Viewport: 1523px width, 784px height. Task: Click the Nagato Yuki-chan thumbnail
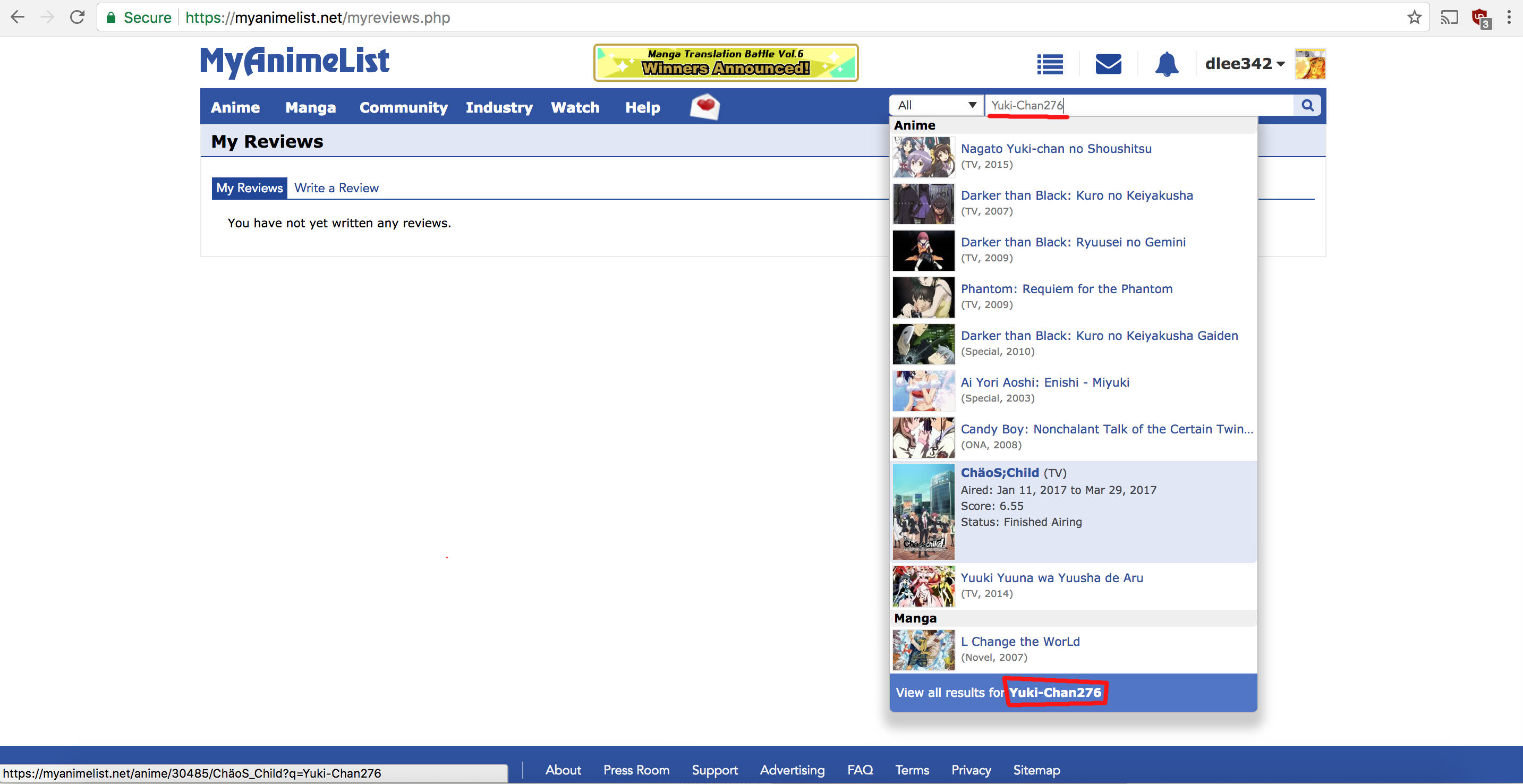(923, 157)
